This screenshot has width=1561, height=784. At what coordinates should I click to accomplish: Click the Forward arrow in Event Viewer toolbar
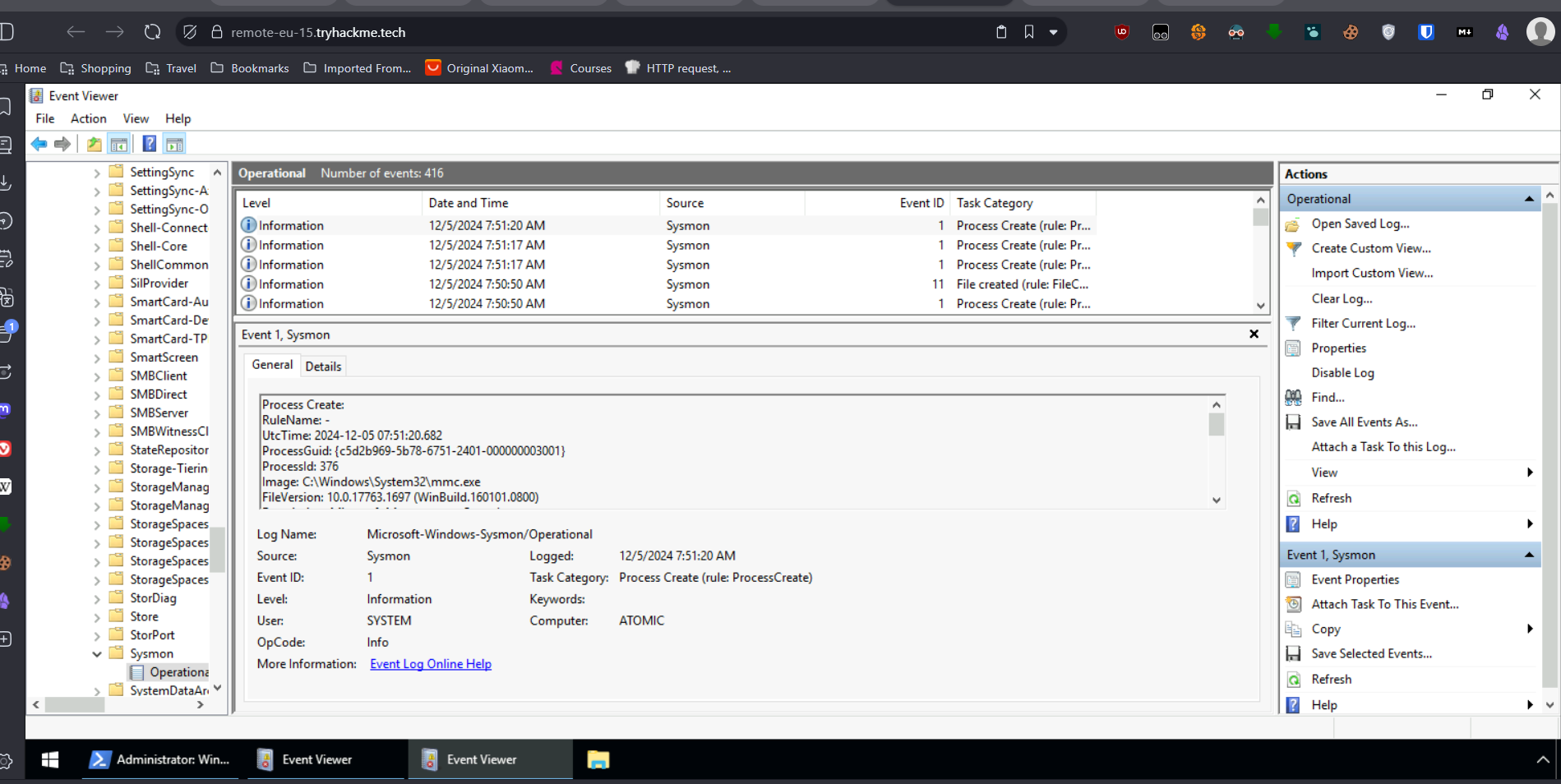coord(62,144)
